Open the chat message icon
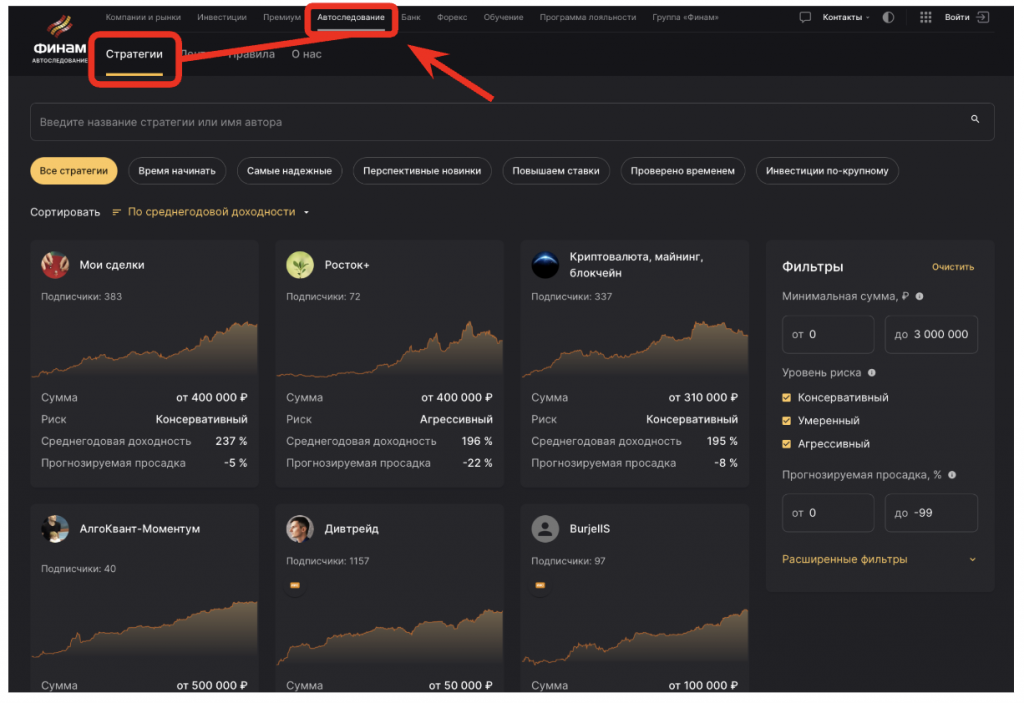1024x703 pixels. [805, 18]
